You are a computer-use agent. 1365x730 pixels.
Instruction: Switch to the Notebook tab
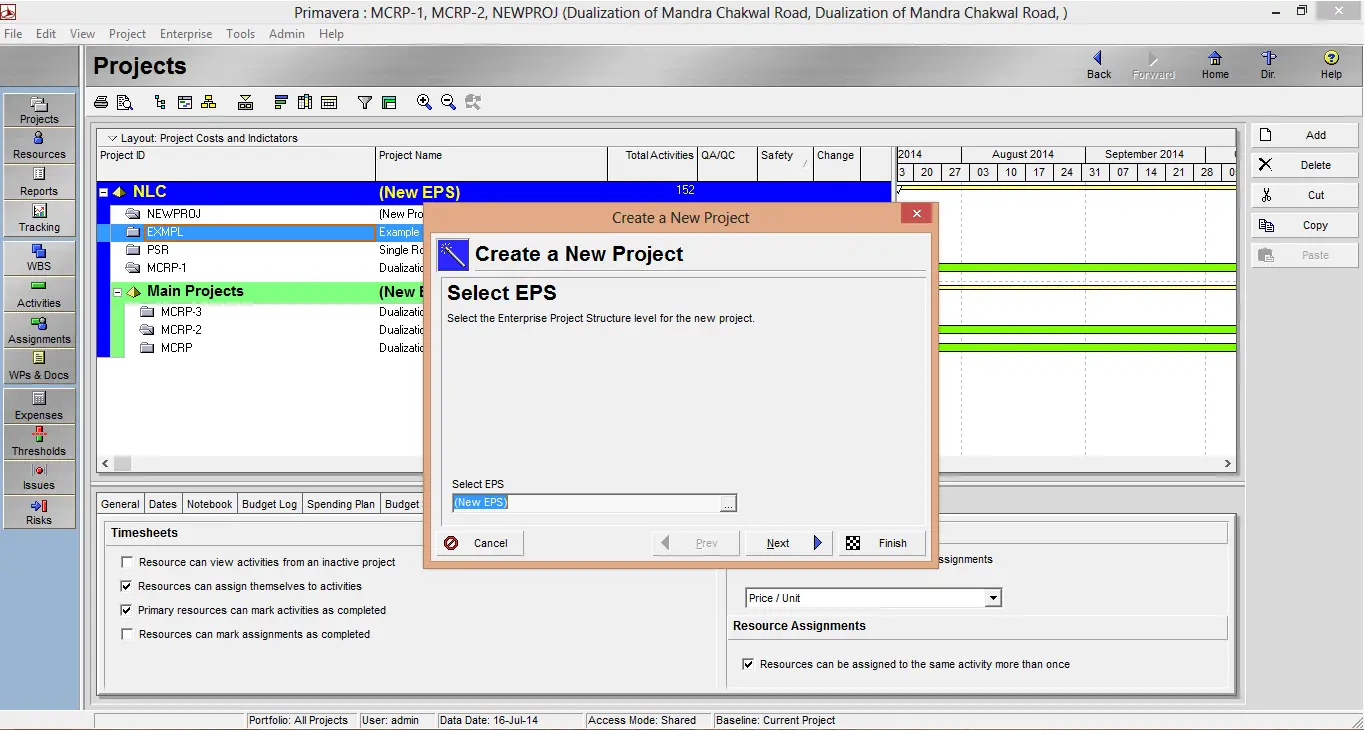[x=210, y=504]
